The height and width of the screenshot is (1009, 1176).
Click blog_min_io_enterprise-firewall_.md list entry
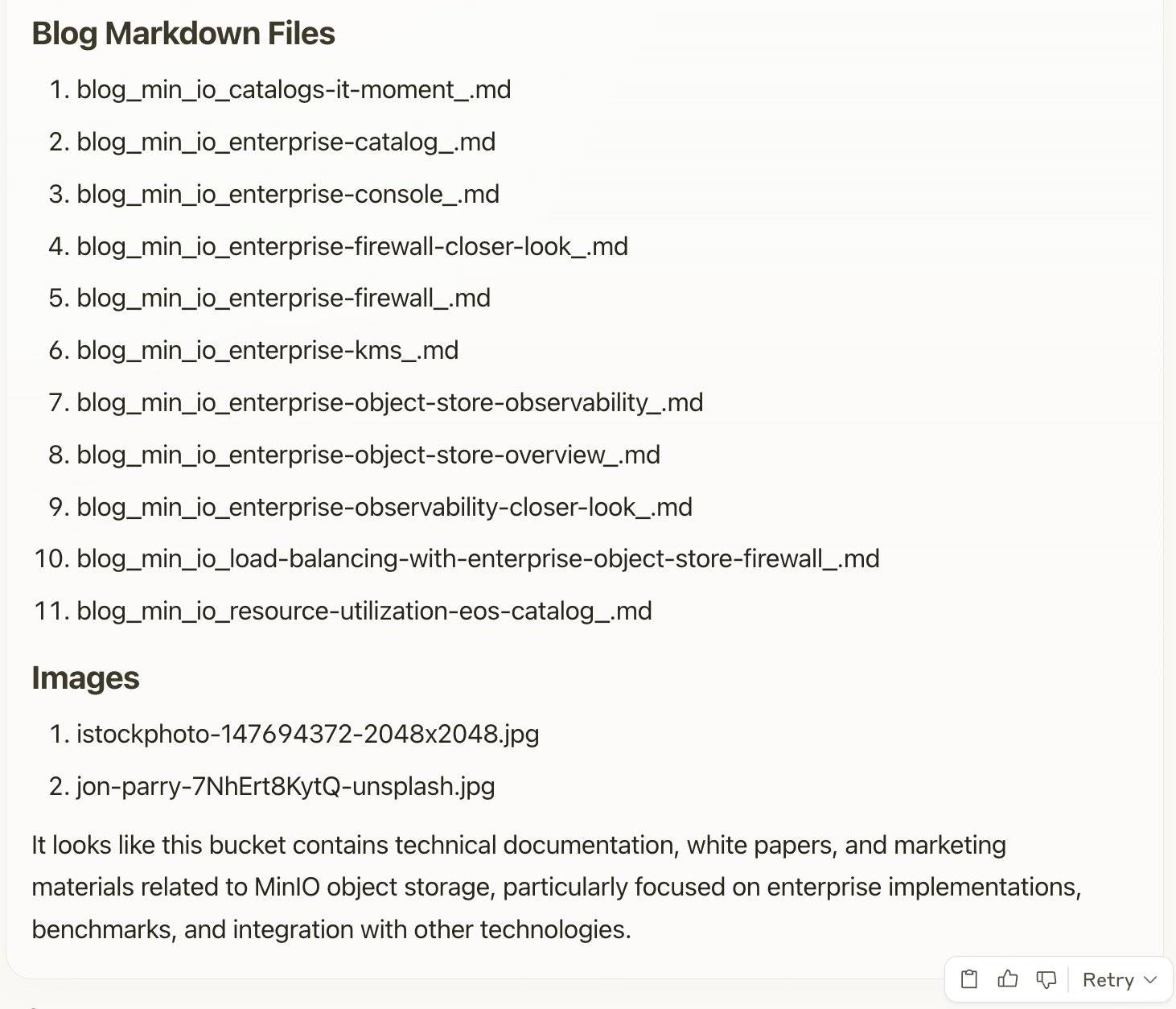[x=283, y=298]
